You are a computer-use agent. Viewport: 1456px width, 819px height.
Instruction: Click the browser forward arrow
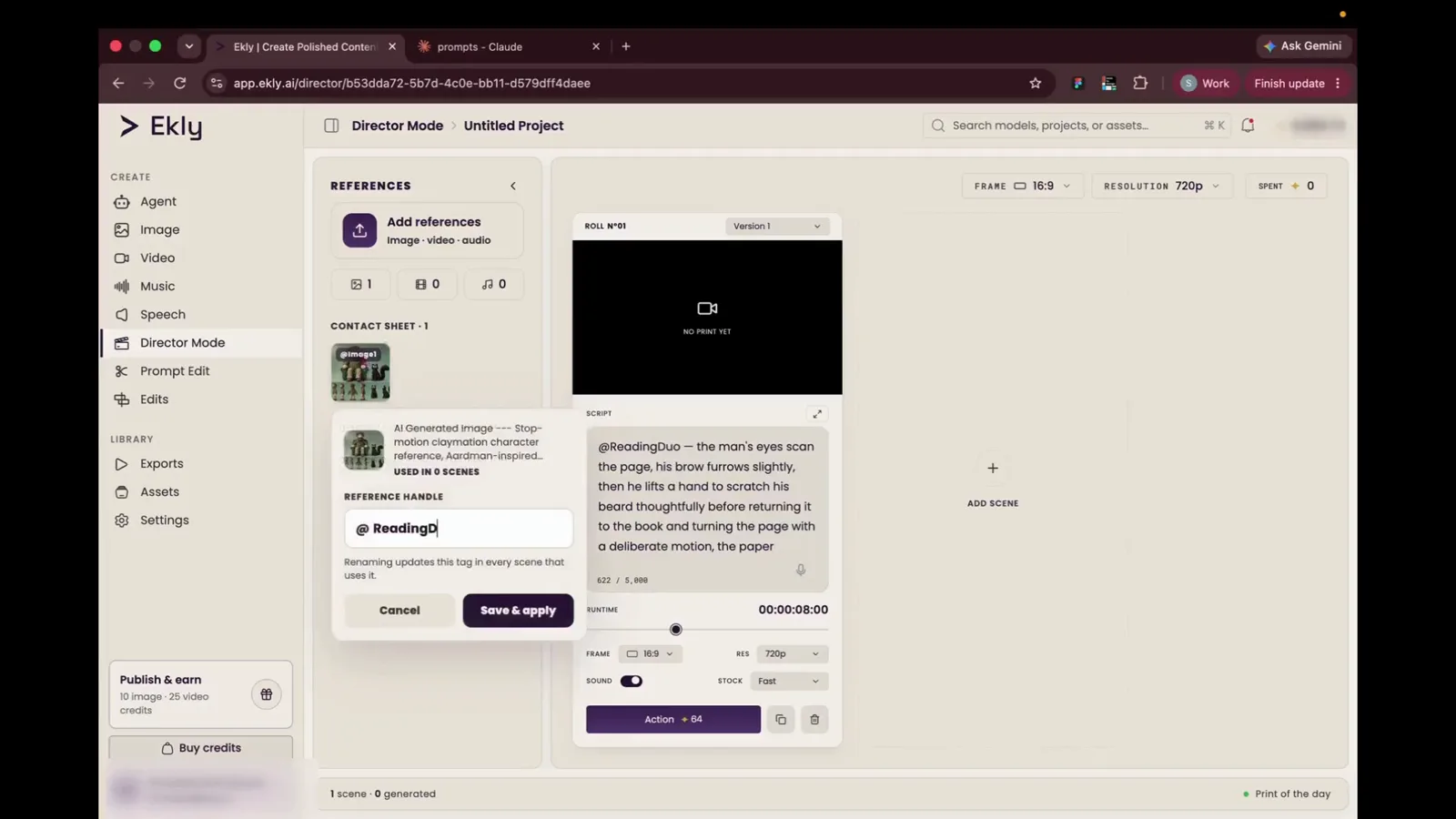(x=149, y=83)
